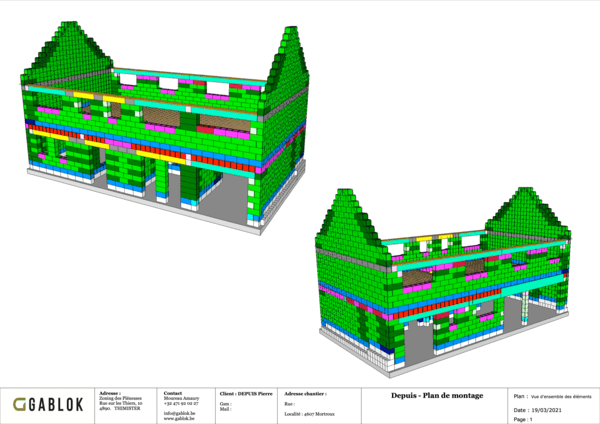Click the 'Client : DEPUIS Pierre' field

click(x=246, y=395)
